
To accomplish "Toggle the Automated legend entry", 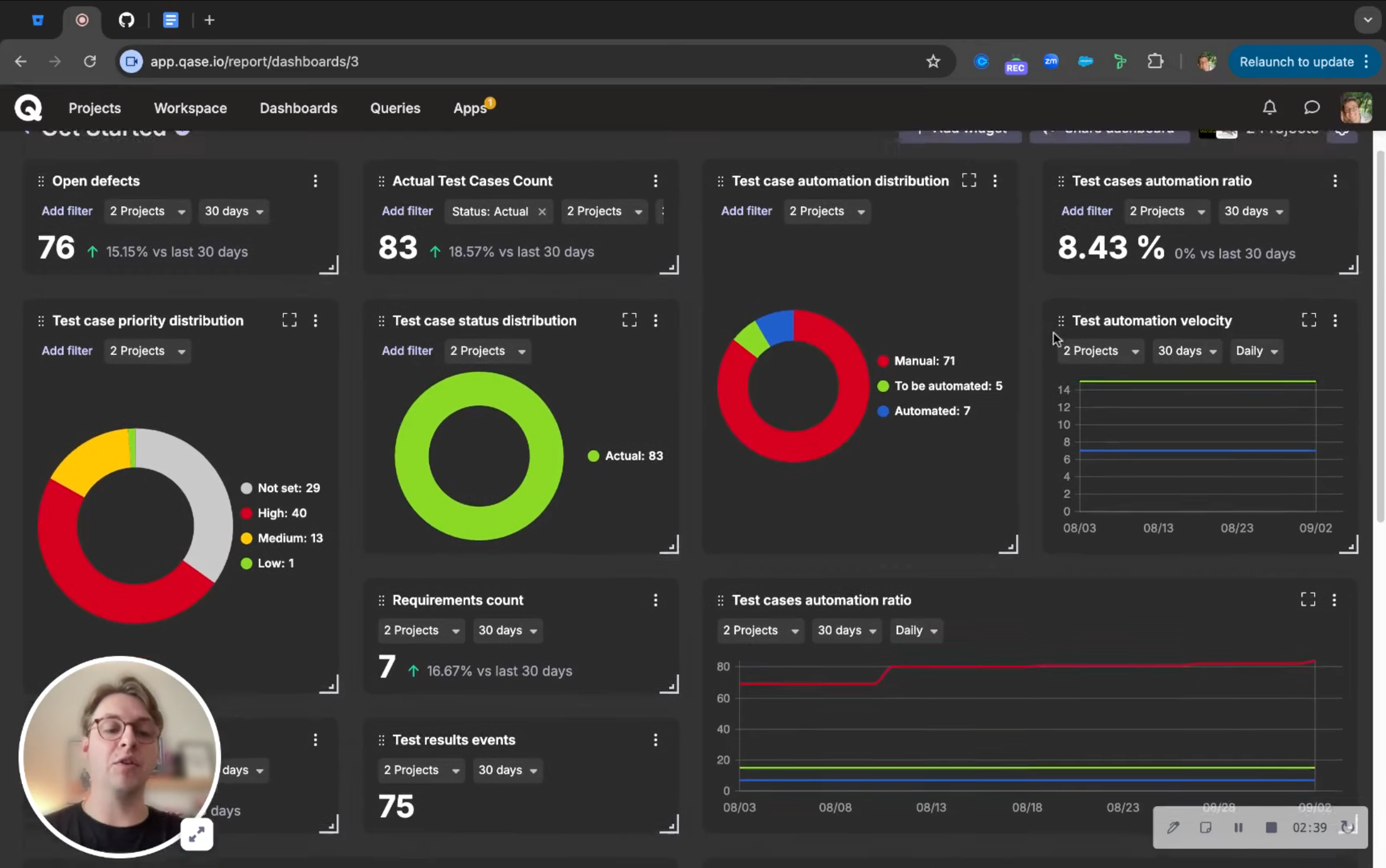I will tap(931, 411).
